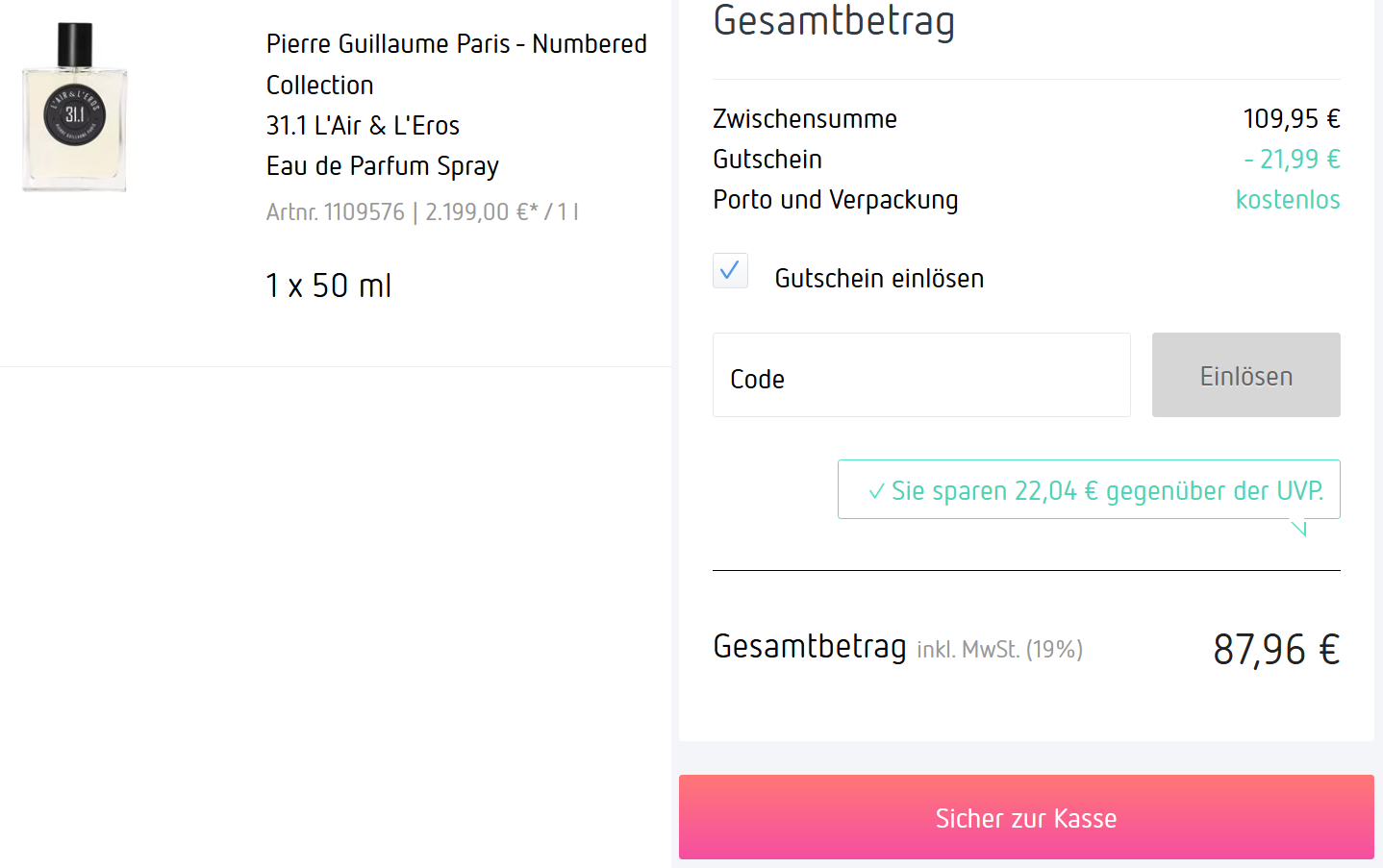
Task: Click the 'Eau de Parfum Spray' text
Action: [x=382, y=166]
